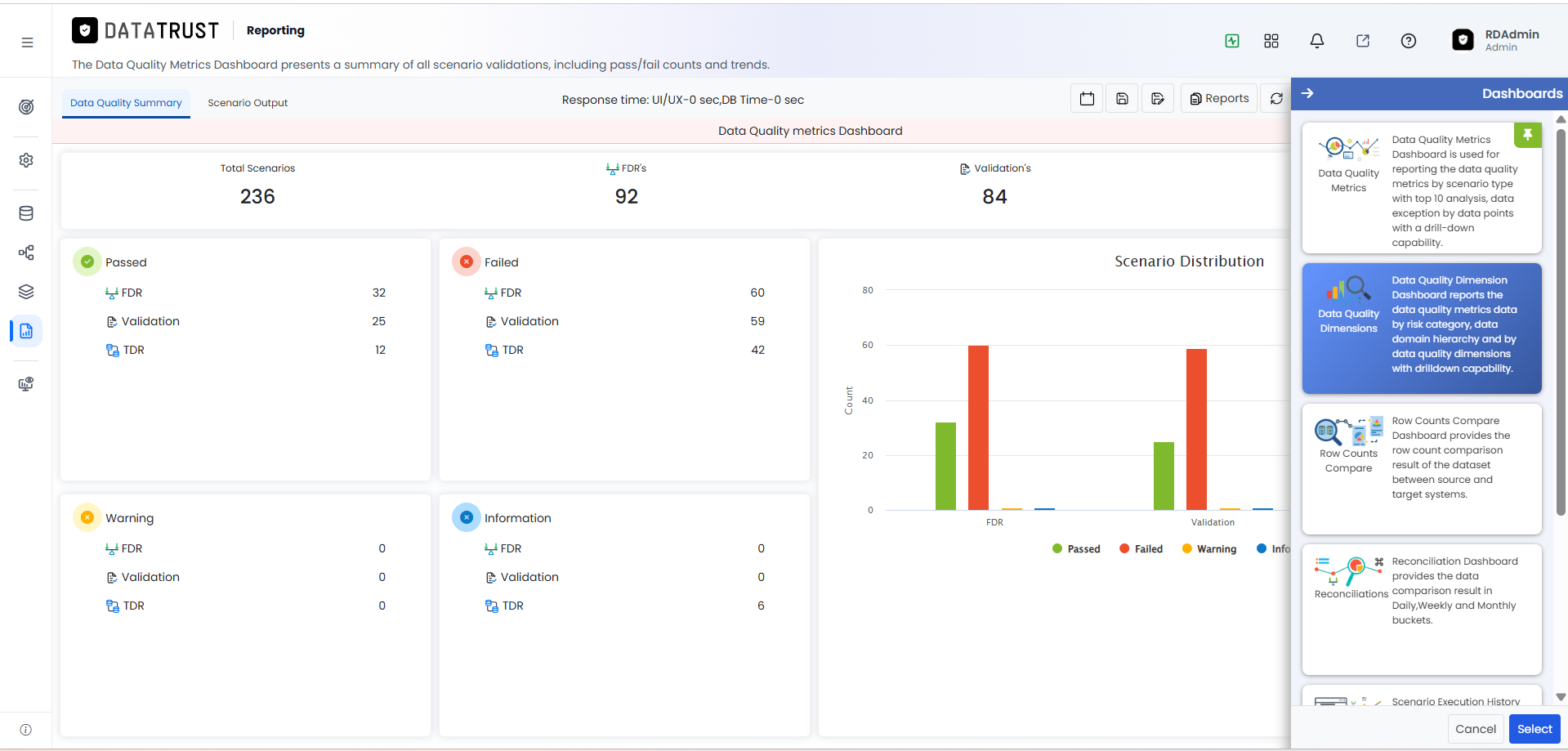Open the apps grid header icon
1568x751 pixels.
1271,41
